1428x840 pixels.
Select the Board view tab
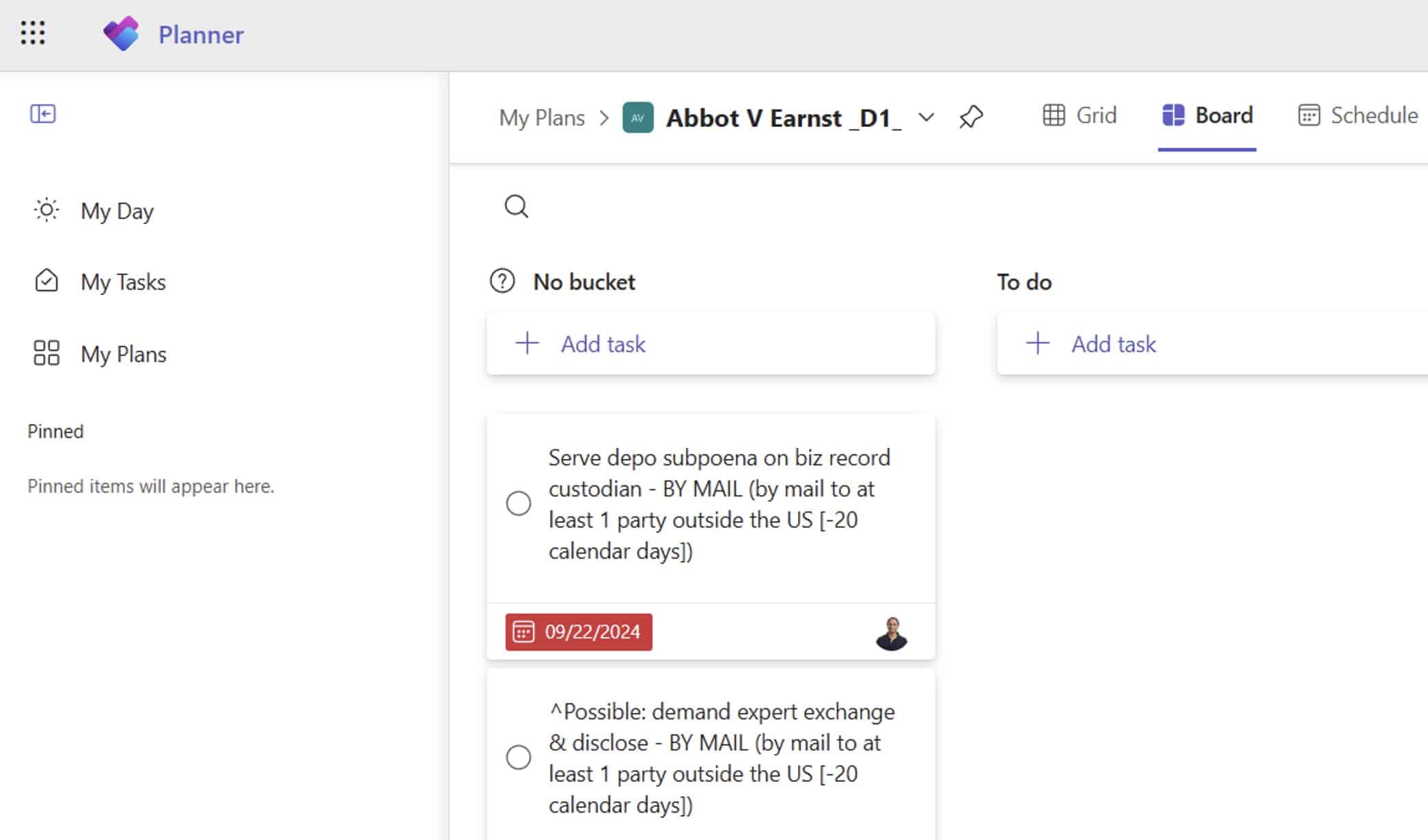[x=1207, y=115]
